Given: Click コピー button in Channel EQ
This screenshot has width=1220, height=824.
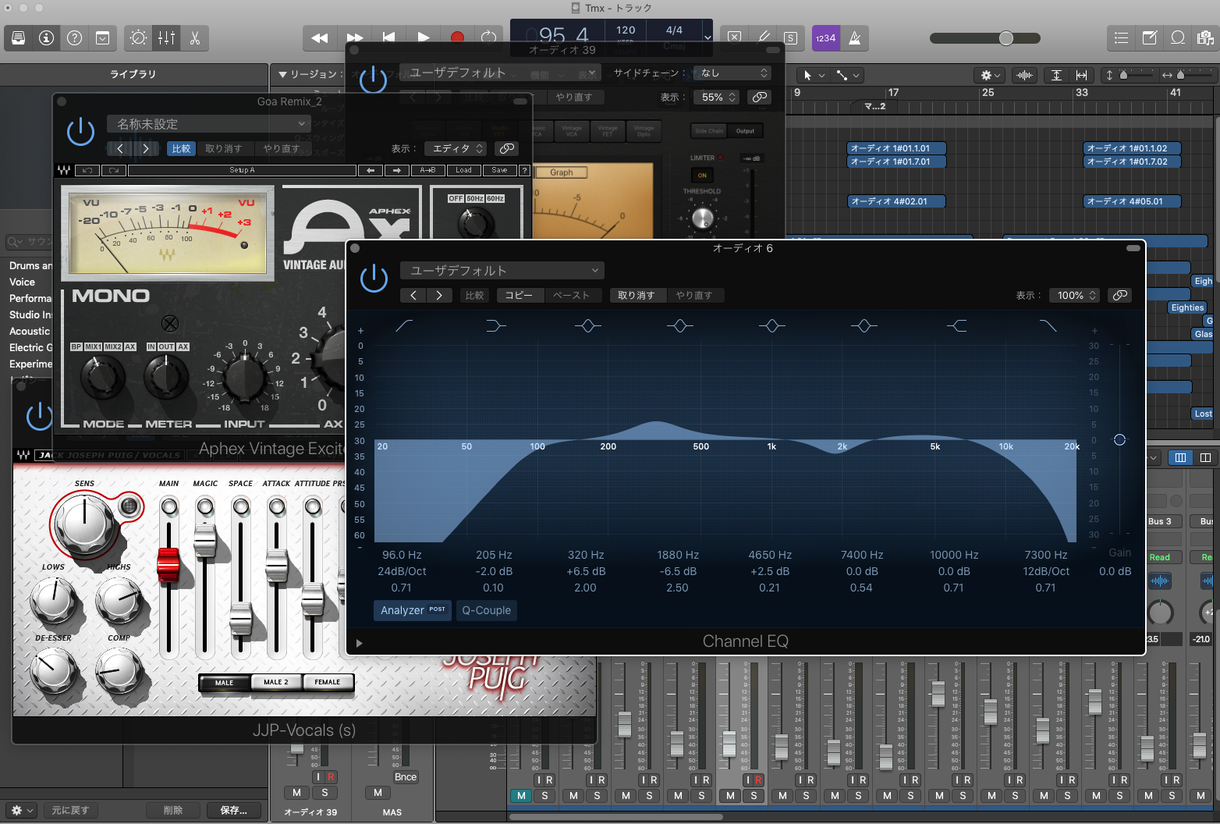Looking at the screenshot, I should (x=519, y=296).
